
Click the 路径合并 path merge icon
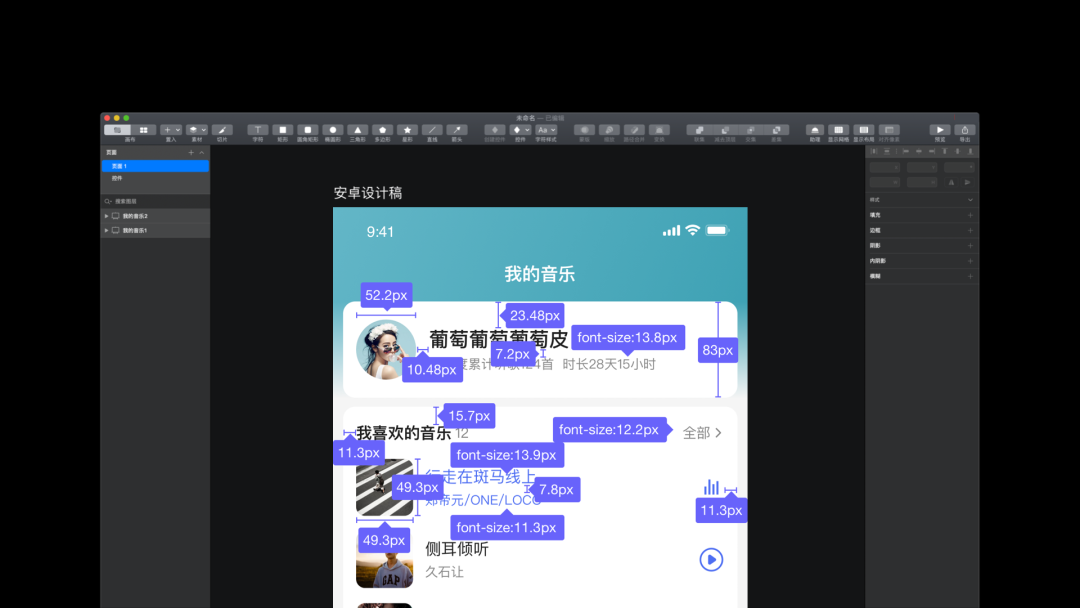tap(634, 129)
